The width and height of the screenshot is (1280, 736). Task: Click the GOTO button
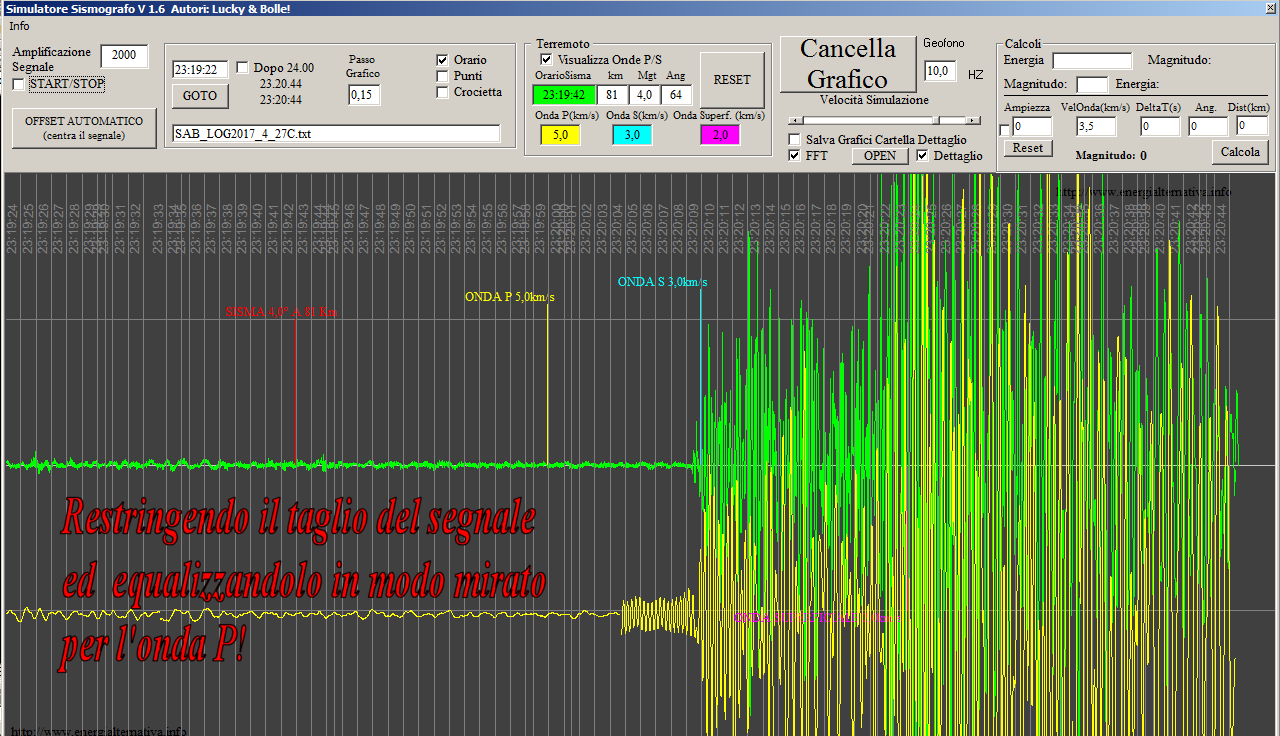click(200, 96)
